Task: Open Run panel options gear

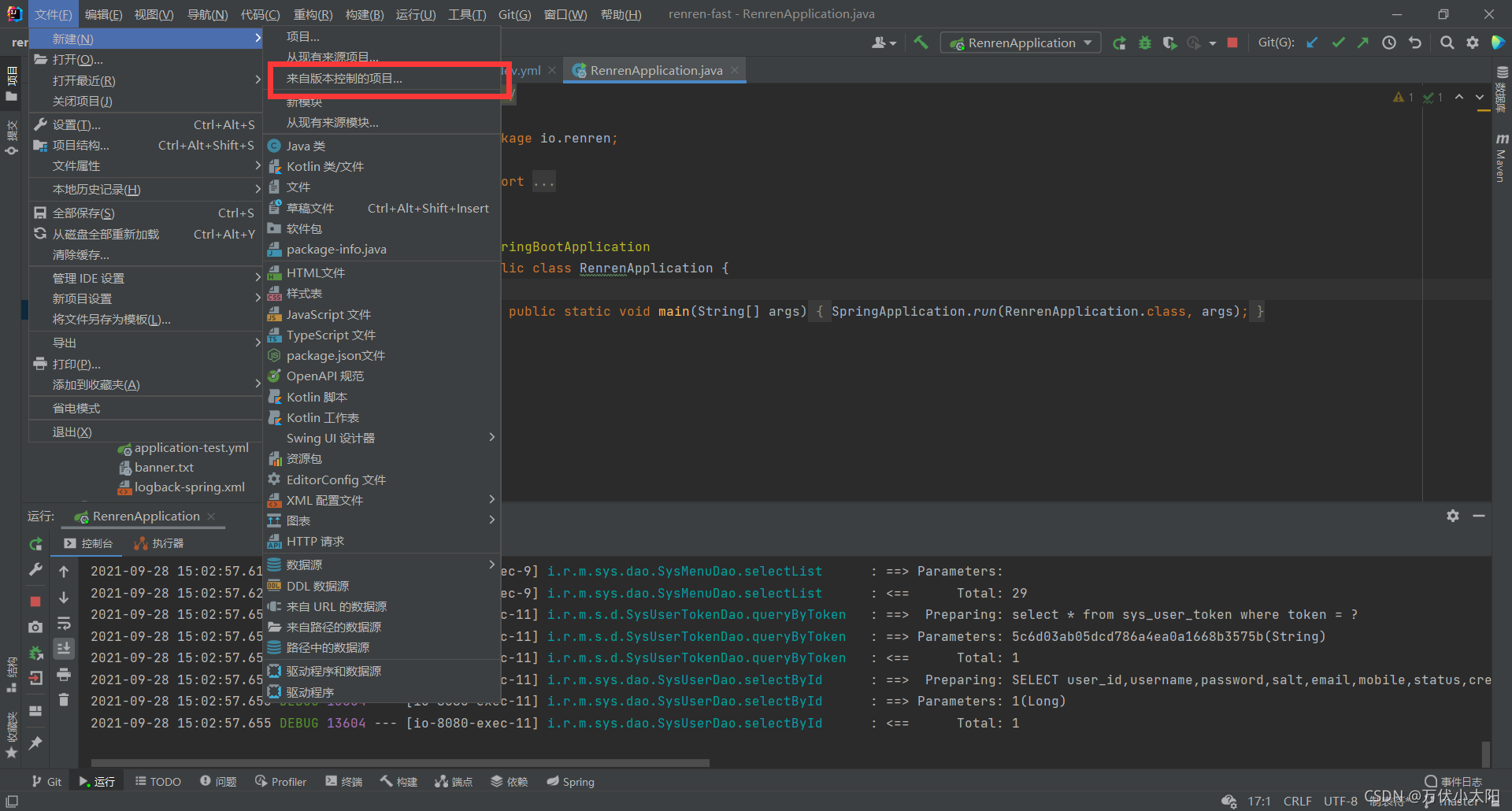Action: pos(1453,516)
